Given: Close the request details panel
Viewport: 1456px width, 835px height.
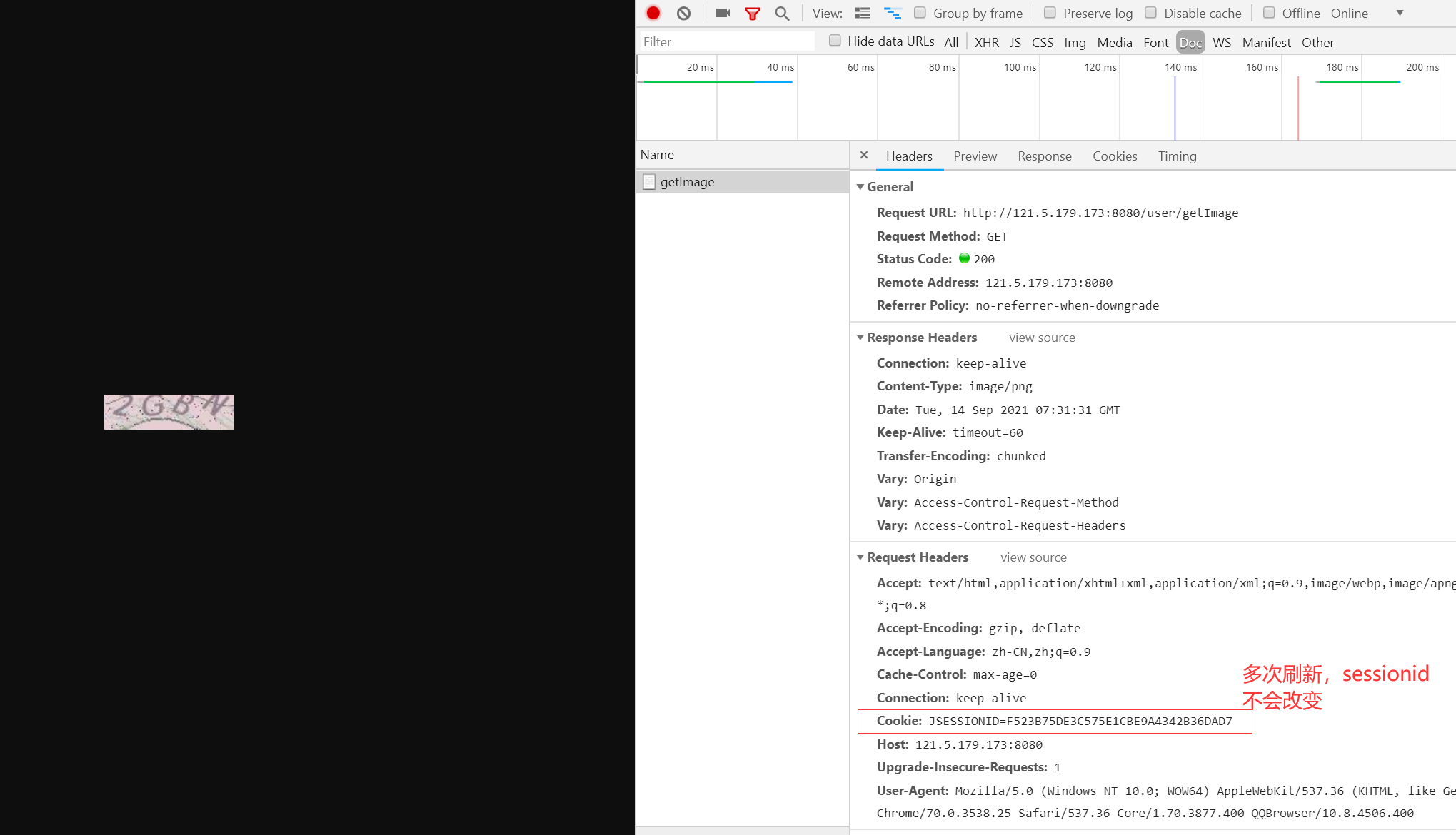Looking at the screenshot, I should [864, 155].
